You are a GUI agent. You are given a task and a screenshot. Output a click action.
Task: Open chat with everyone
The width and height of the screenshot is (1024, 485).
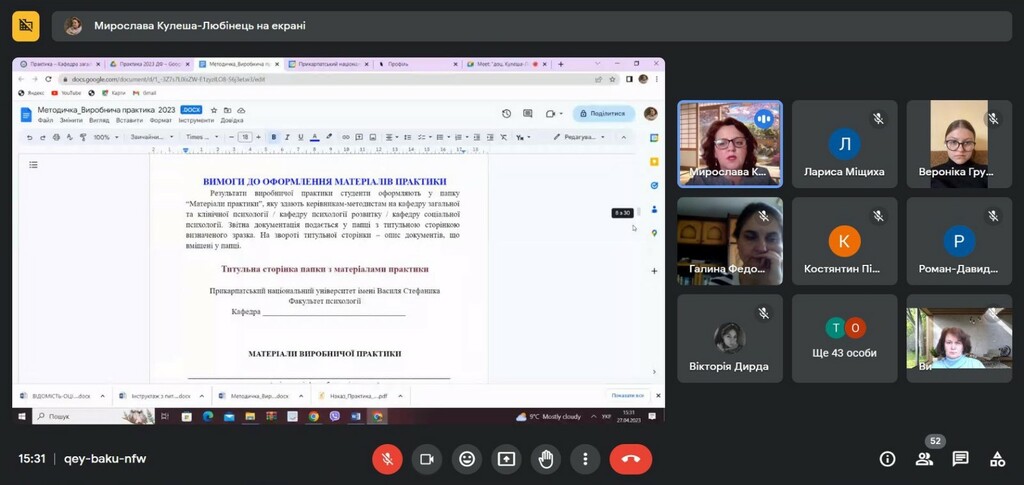(961, 459)
